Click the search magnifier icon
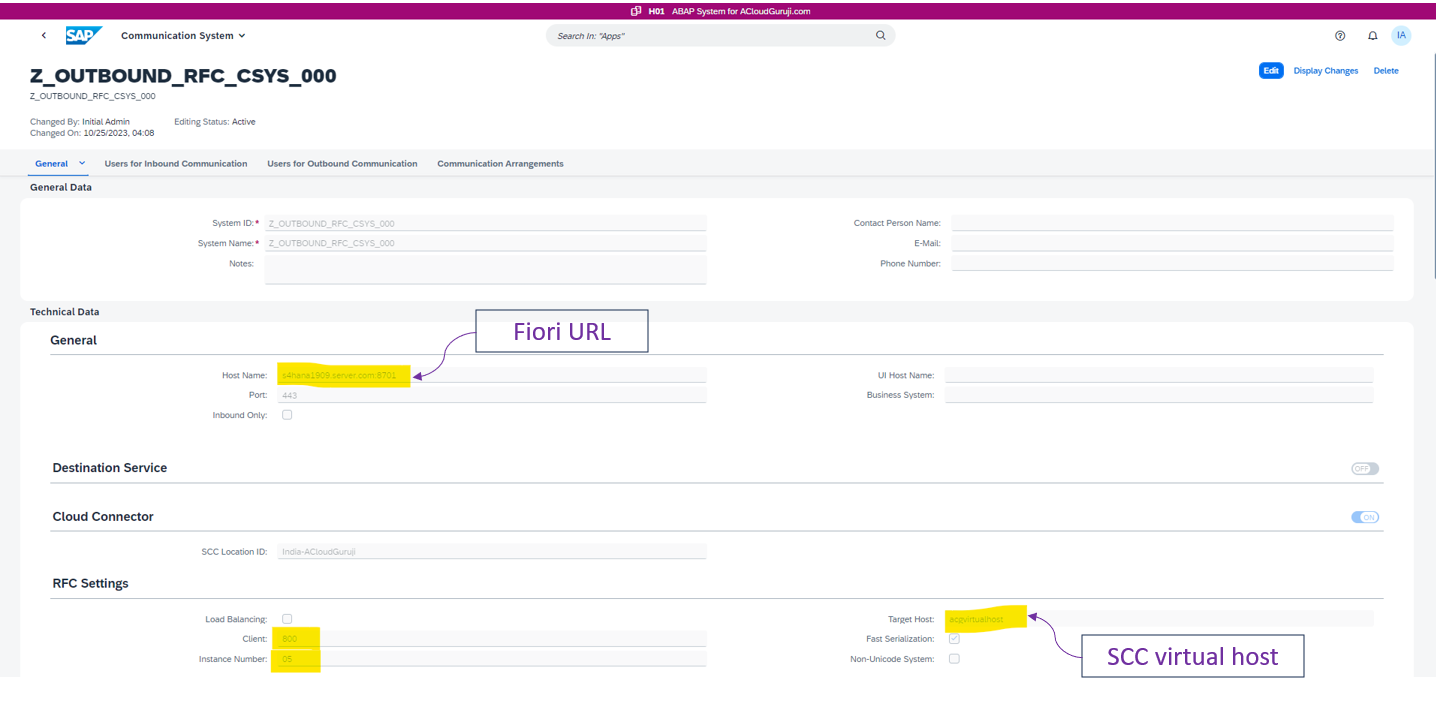1436x718 pixels. coord(880,36)
